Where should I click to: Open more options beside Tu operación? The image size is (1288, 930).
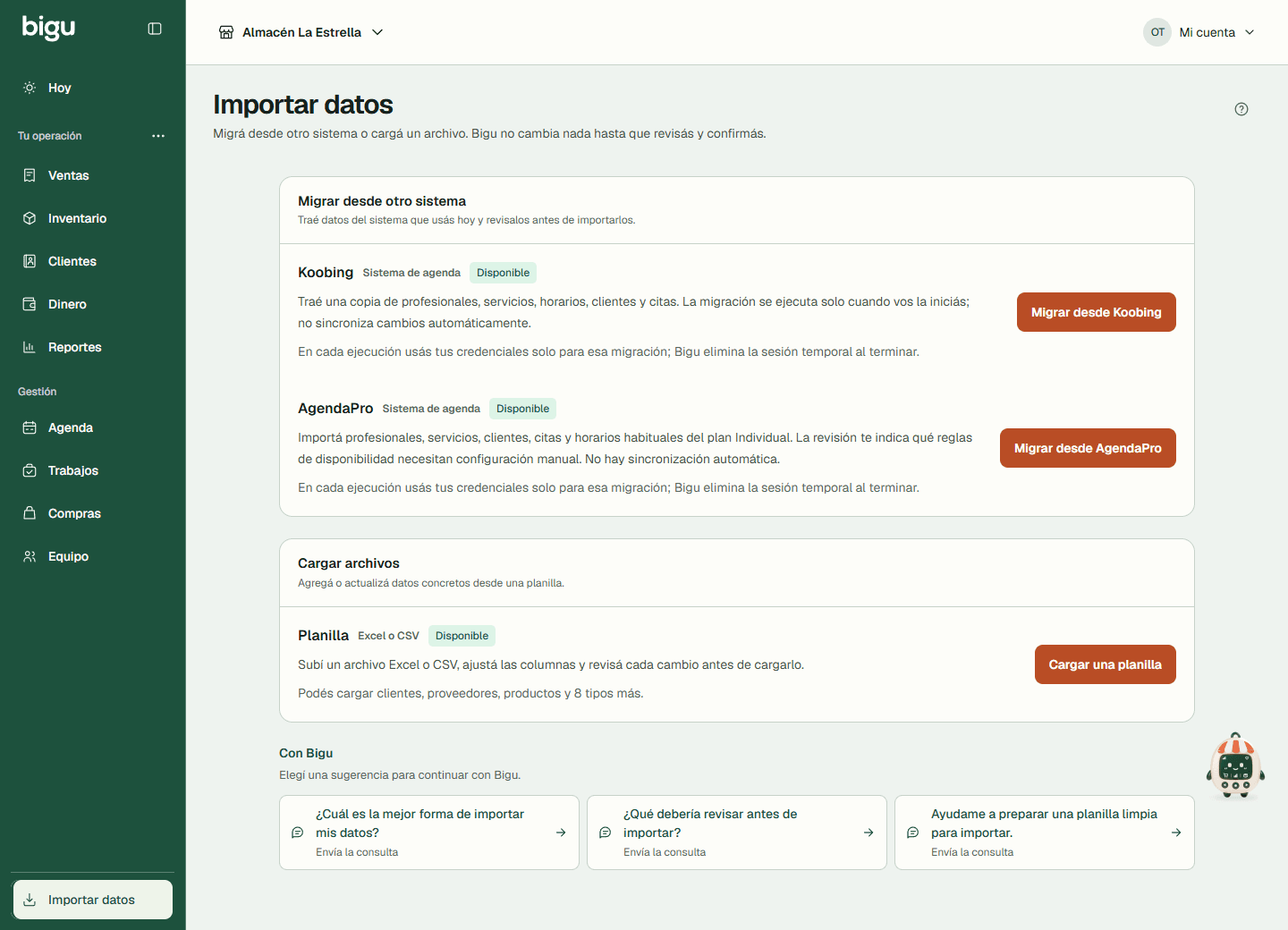pyautogui.click(x=158, y=136)
